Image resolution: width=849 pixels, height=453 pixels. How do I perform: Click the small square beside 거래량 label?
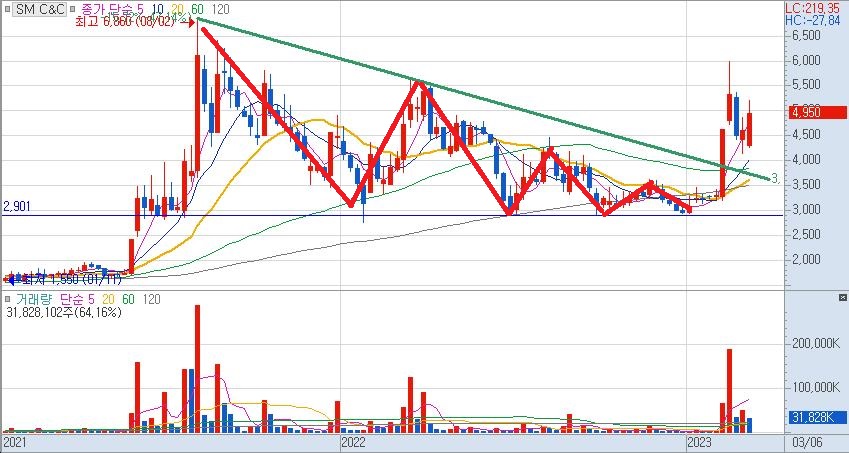[6, 299]
